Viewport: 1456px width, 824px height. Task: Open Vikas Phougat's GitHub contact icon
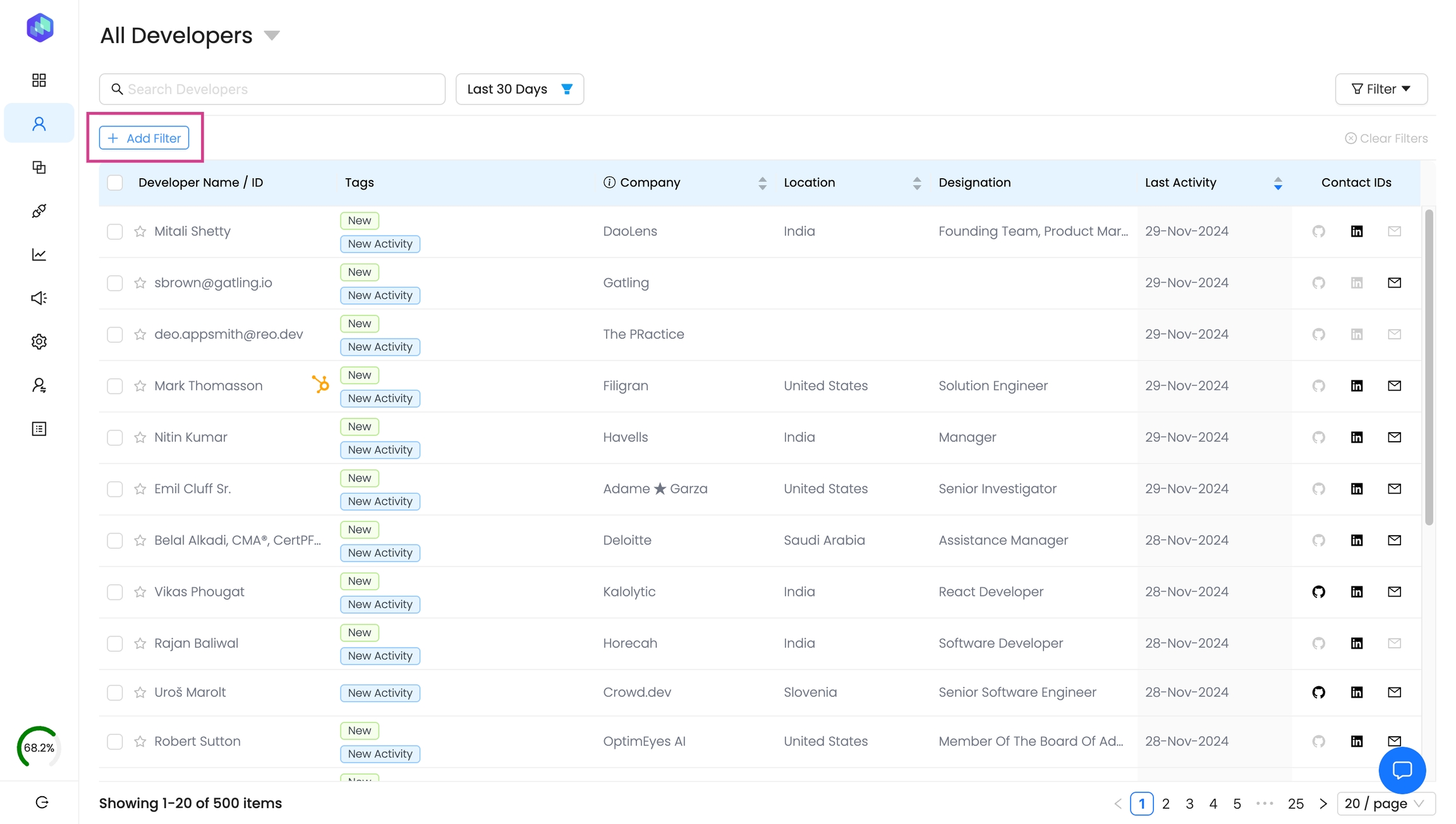[x=1318, y=592]
